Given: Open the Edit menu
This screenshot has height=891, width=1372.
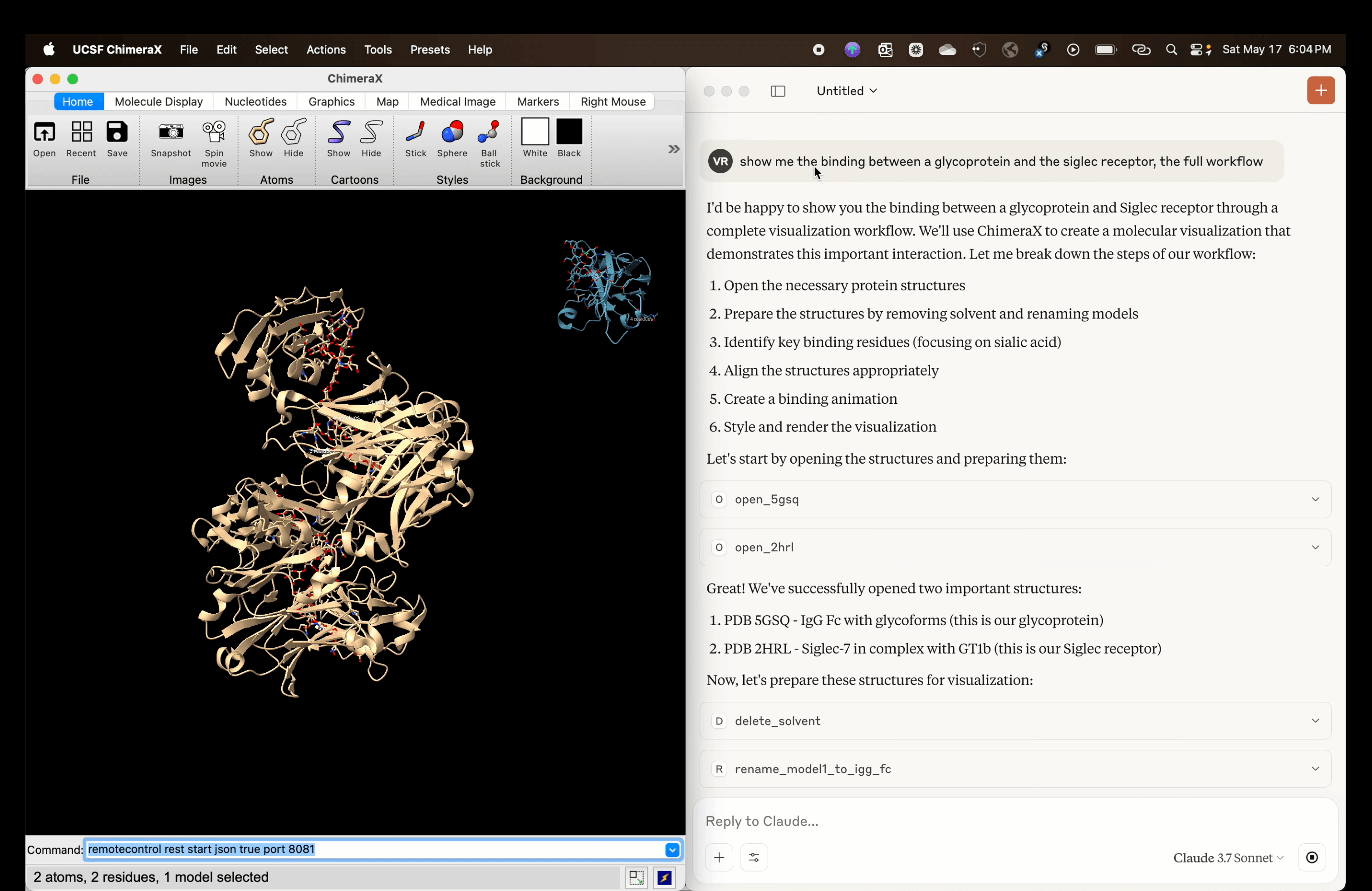Looking at the screenshot, I should 226,49.
